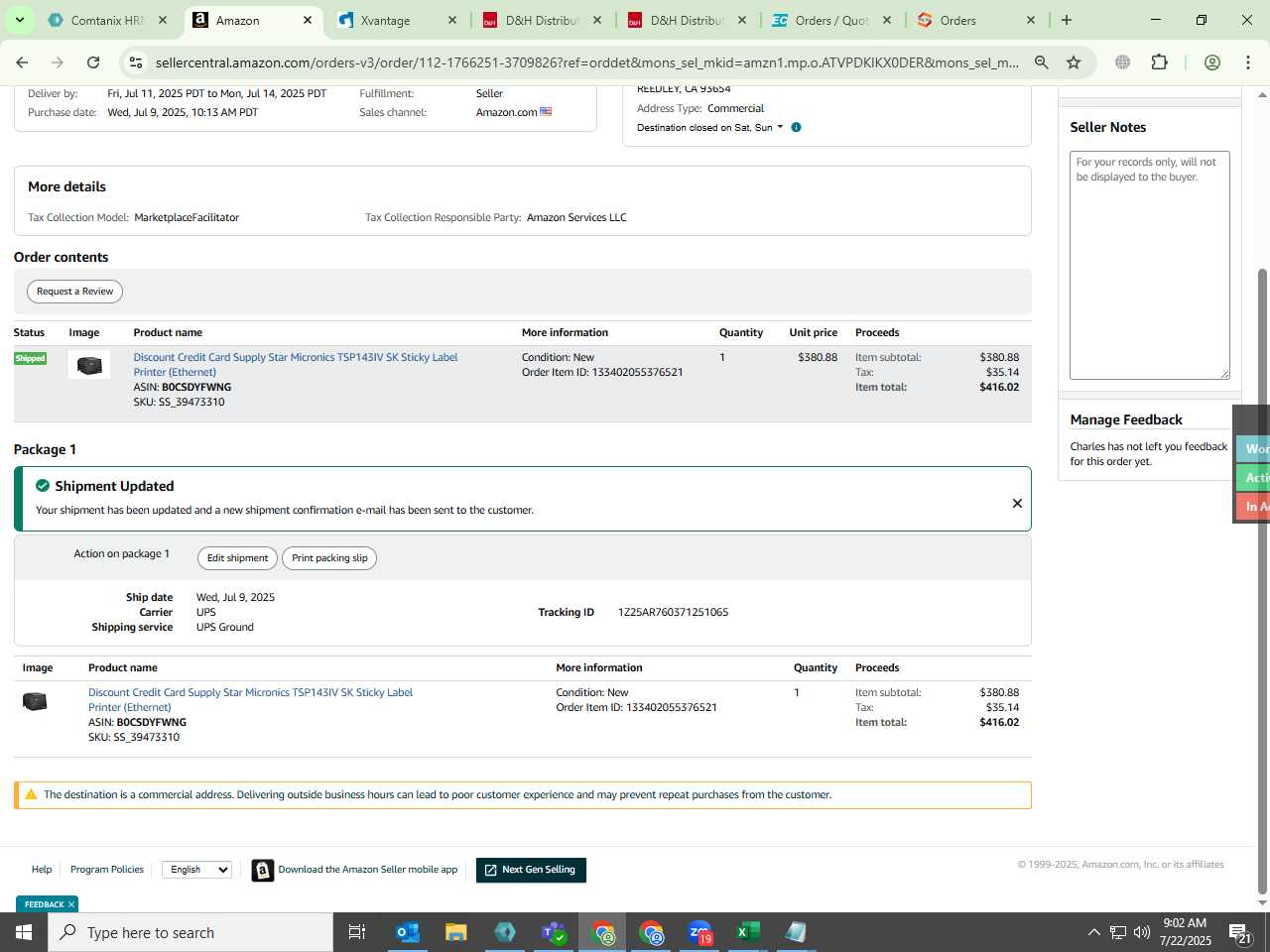The image size is (1270, 952).
Task: Select tracking ID 1Z25AR760371251065
Action: [673, 612]
